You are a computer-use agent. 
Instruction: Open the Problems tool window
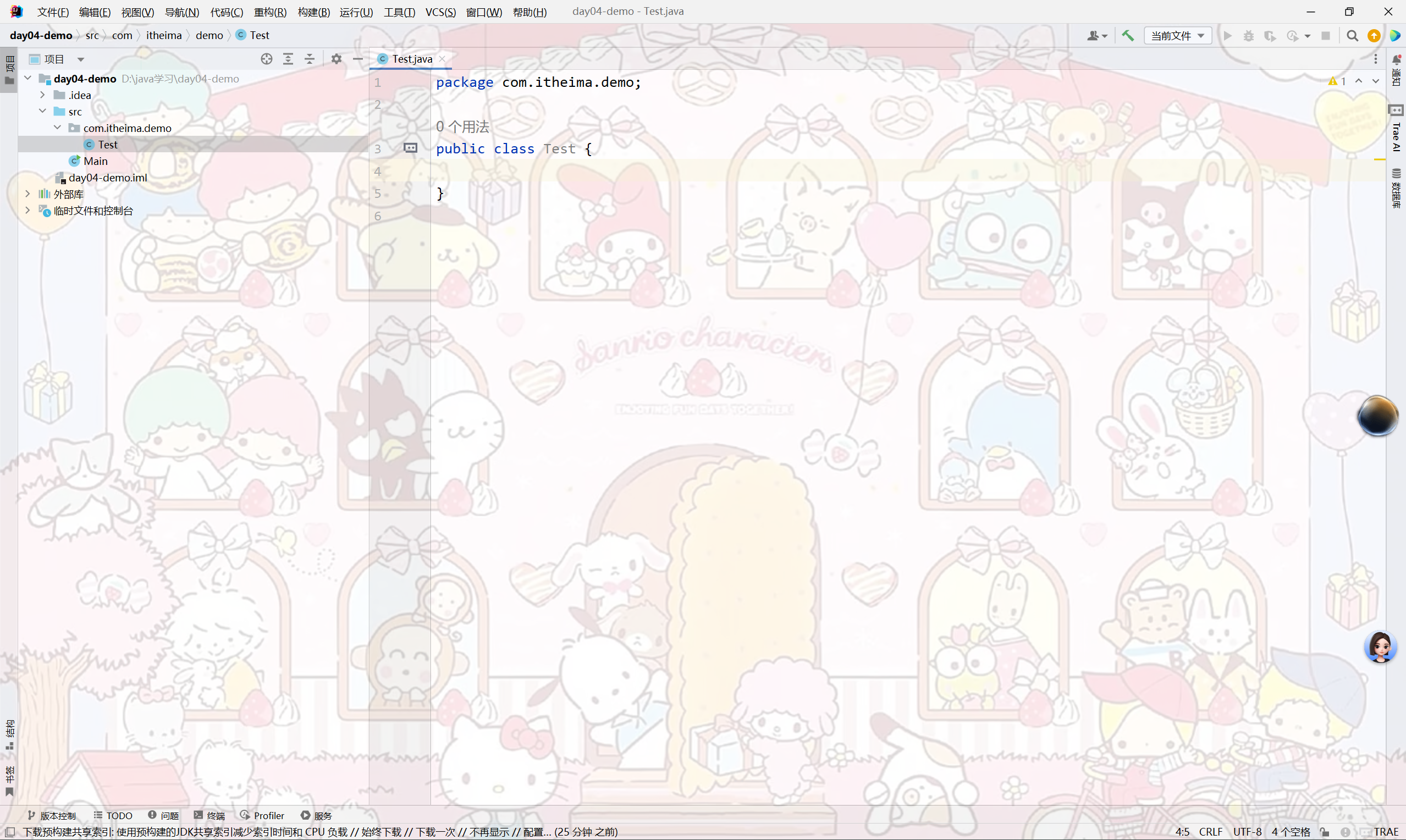163,815
